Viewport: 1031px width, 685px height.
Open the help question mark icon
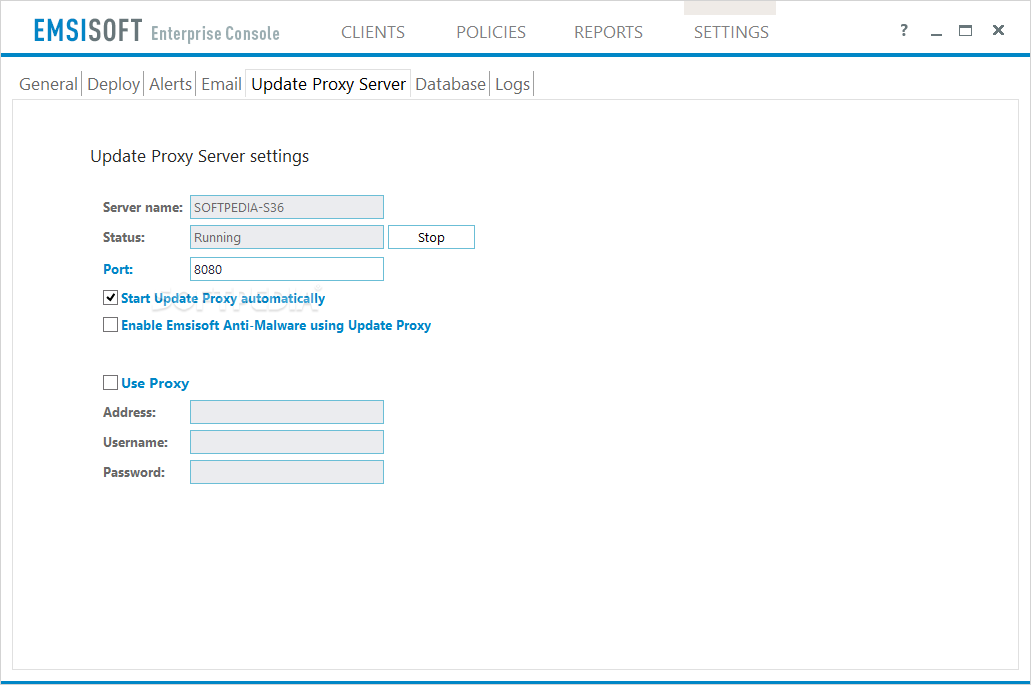[904, 30]
